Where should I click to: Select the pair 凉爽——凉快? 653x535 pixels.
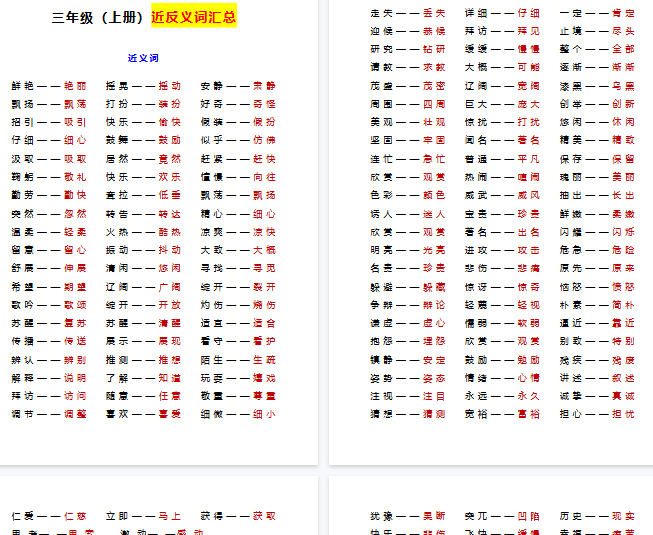tap(238, 232)
